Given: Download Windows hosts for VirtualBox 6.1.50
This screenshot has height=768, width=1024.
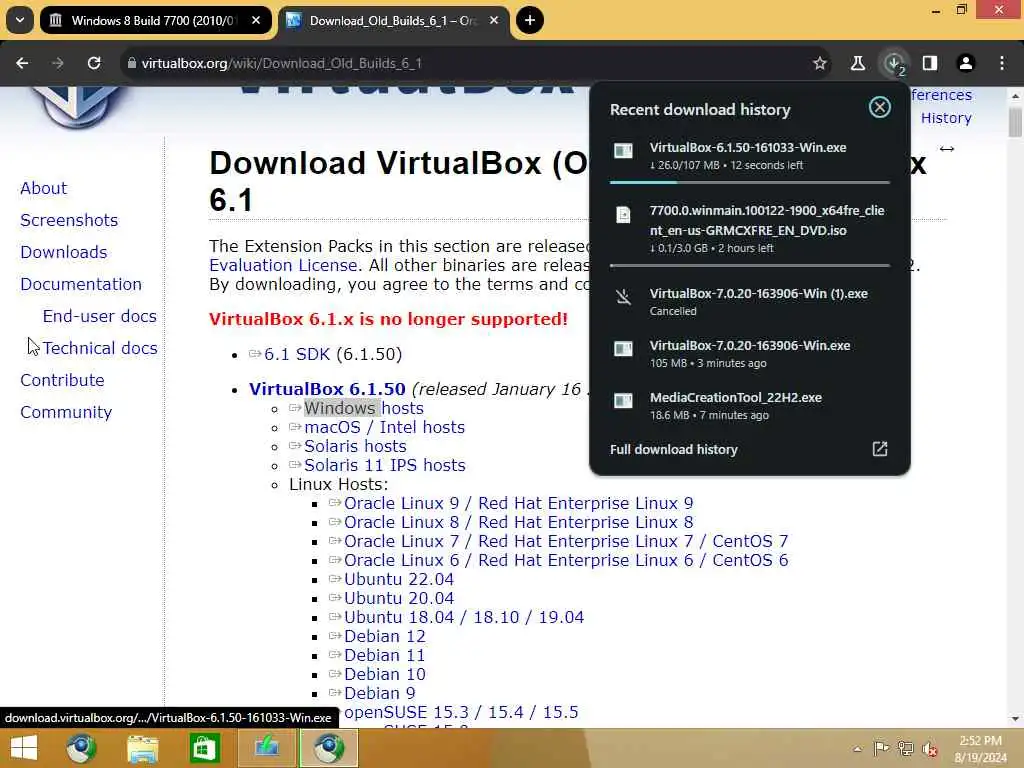Looking at the screenshot, I should click(364, 408).
